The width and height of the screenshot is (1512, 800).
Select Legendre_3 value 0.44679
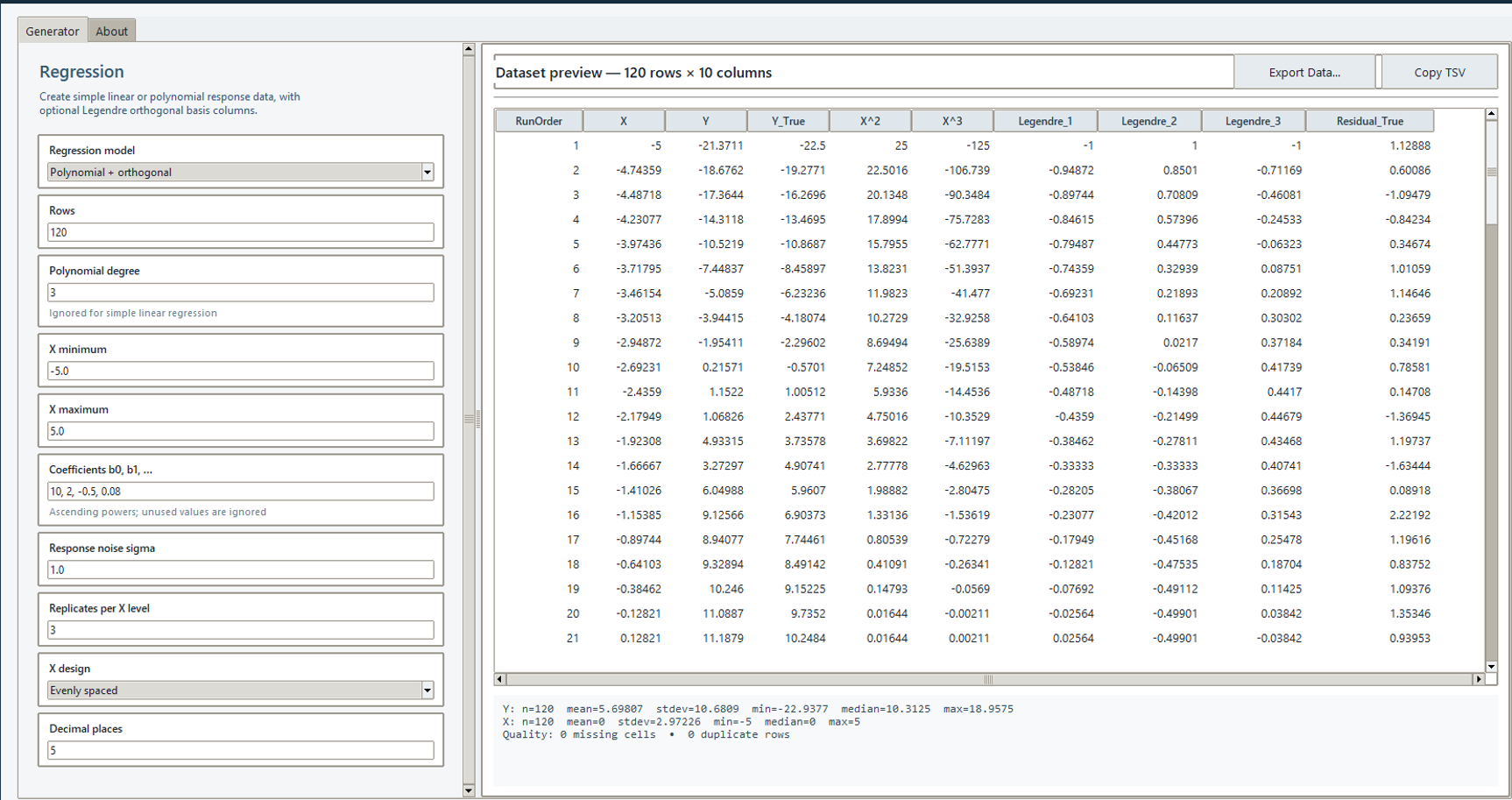pos(1281,416)
